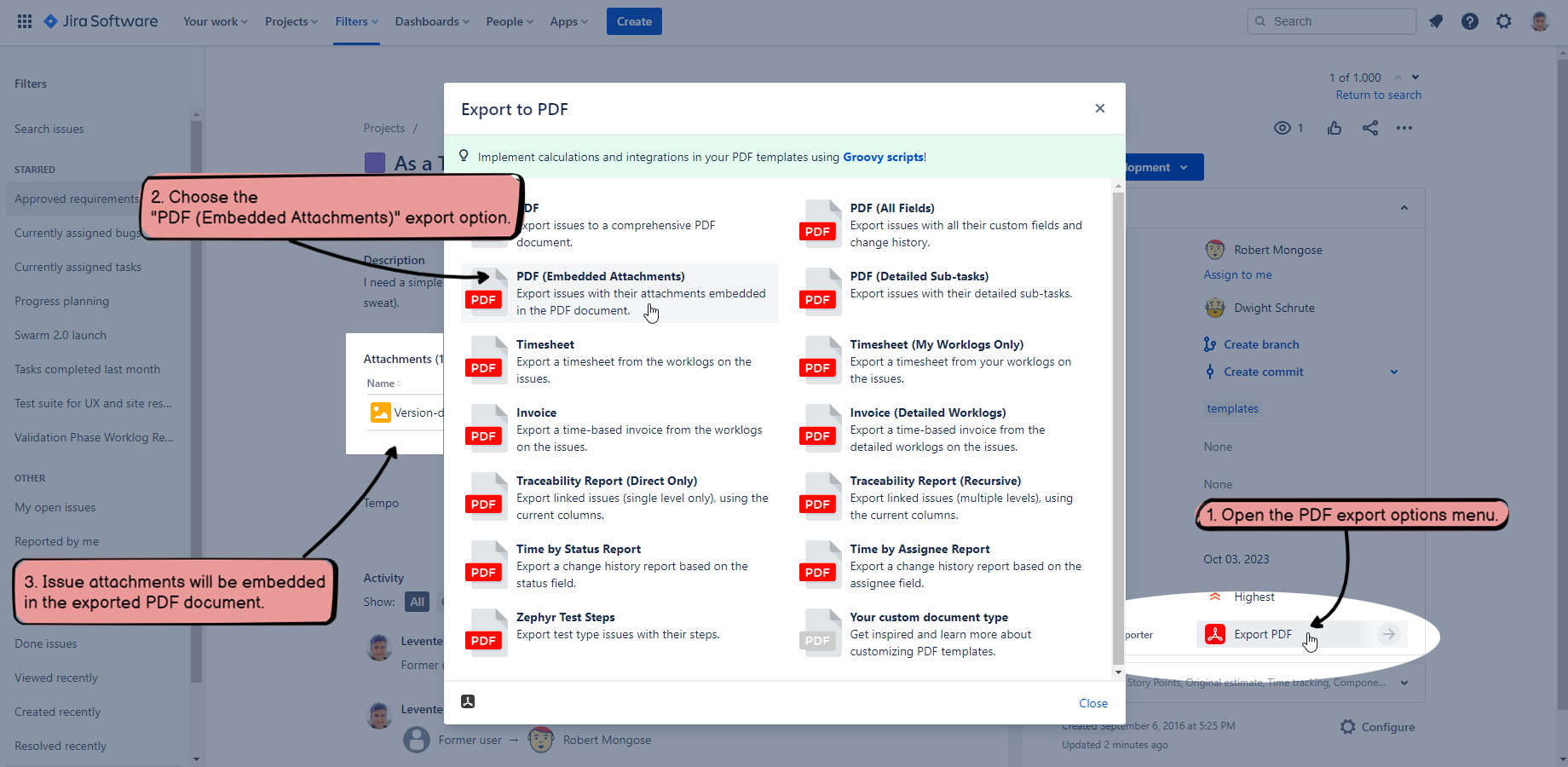Open notifications via the flag icon
1568x767 pixels.
click(x=1436, y=21)
